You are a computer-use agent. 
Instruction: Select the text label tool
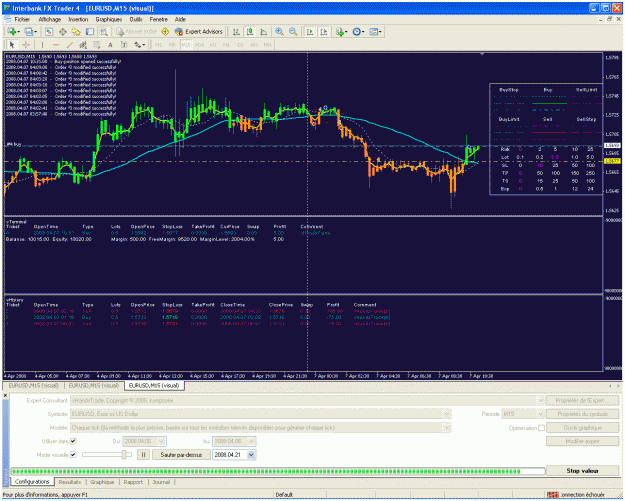tap(124, 45)
